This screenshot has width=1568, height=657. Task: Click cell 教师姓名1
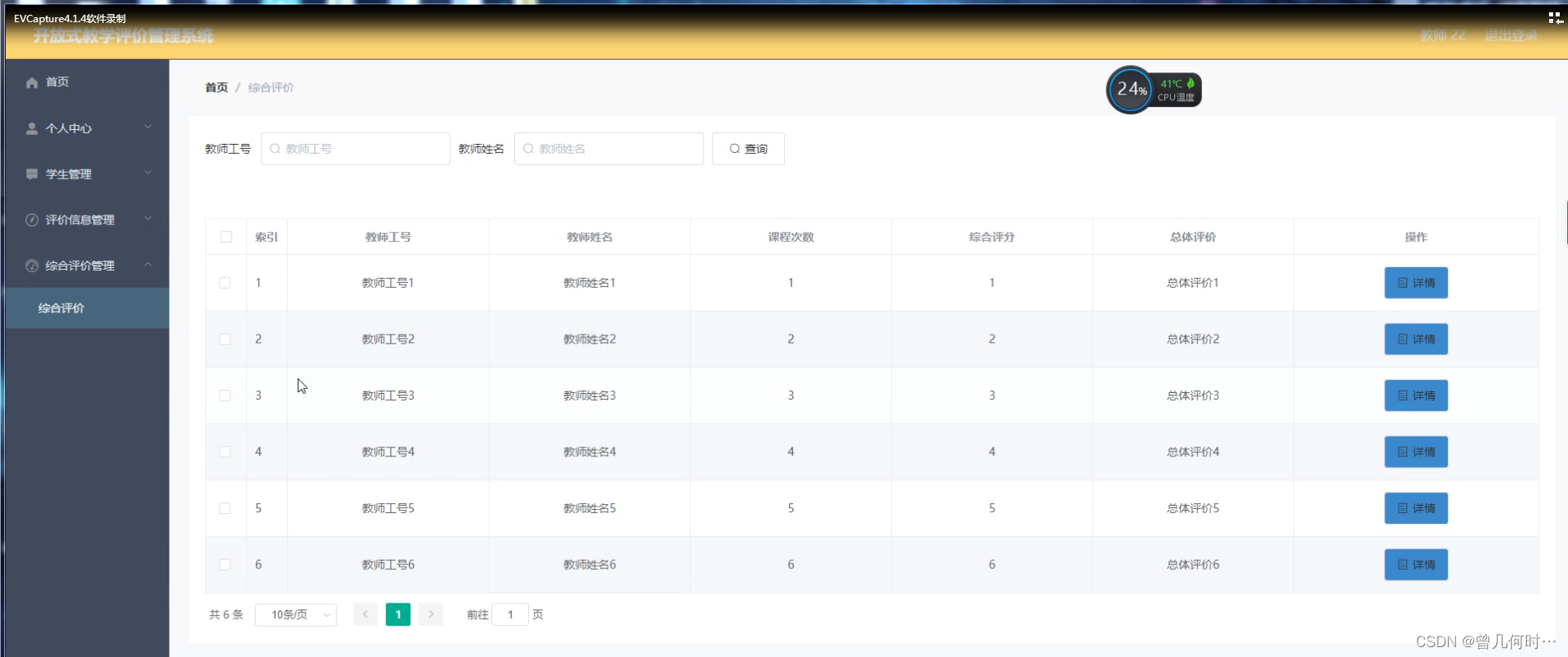click(x=590, y=283)
